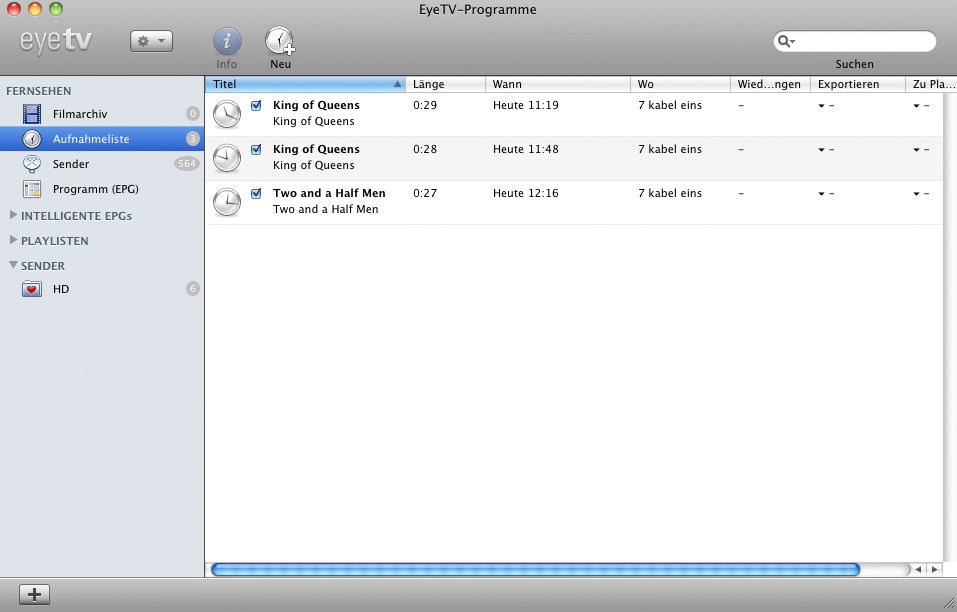Click the search magnifier dropdown icon

[x=786, y=41]
